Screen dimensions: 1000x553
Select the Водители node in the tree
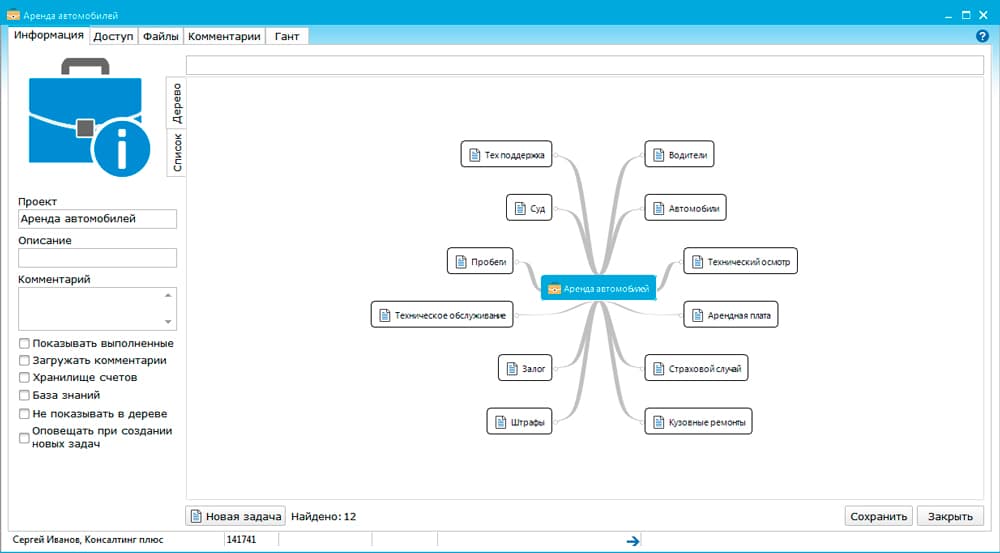point(679,154)
